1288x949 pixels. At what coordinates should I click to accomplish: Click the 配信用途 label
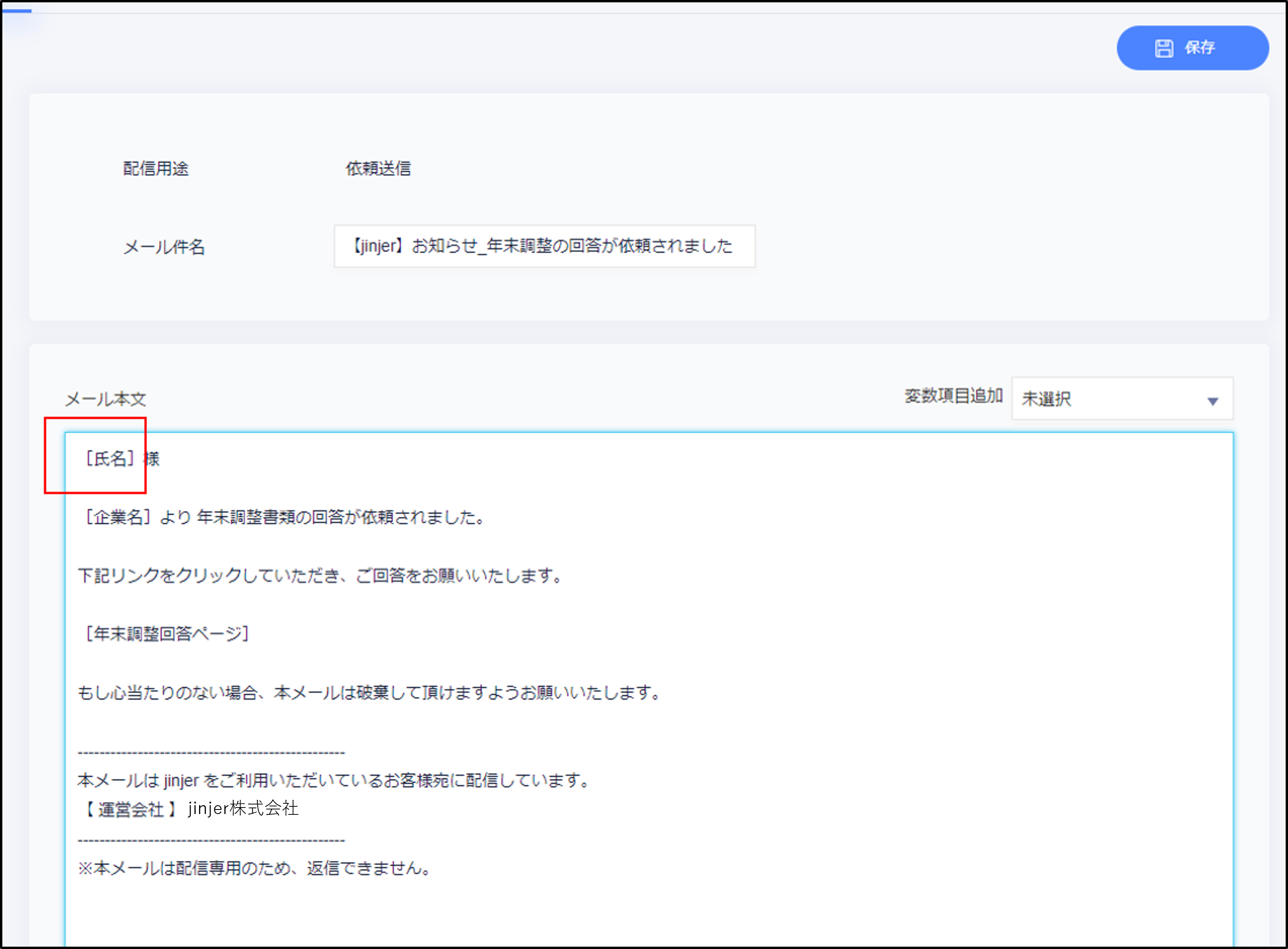click(x=156, y=169)
